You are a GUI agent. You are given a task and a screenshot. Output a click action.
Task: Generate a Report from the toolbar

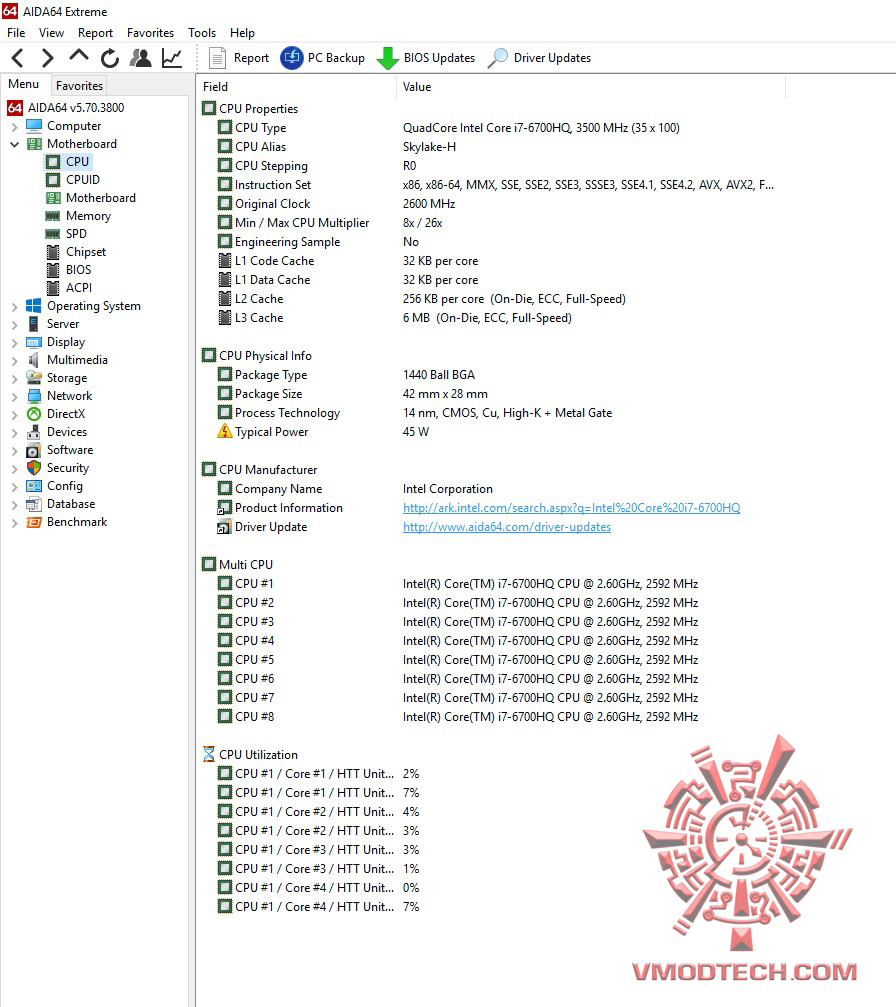coord(239,58)
